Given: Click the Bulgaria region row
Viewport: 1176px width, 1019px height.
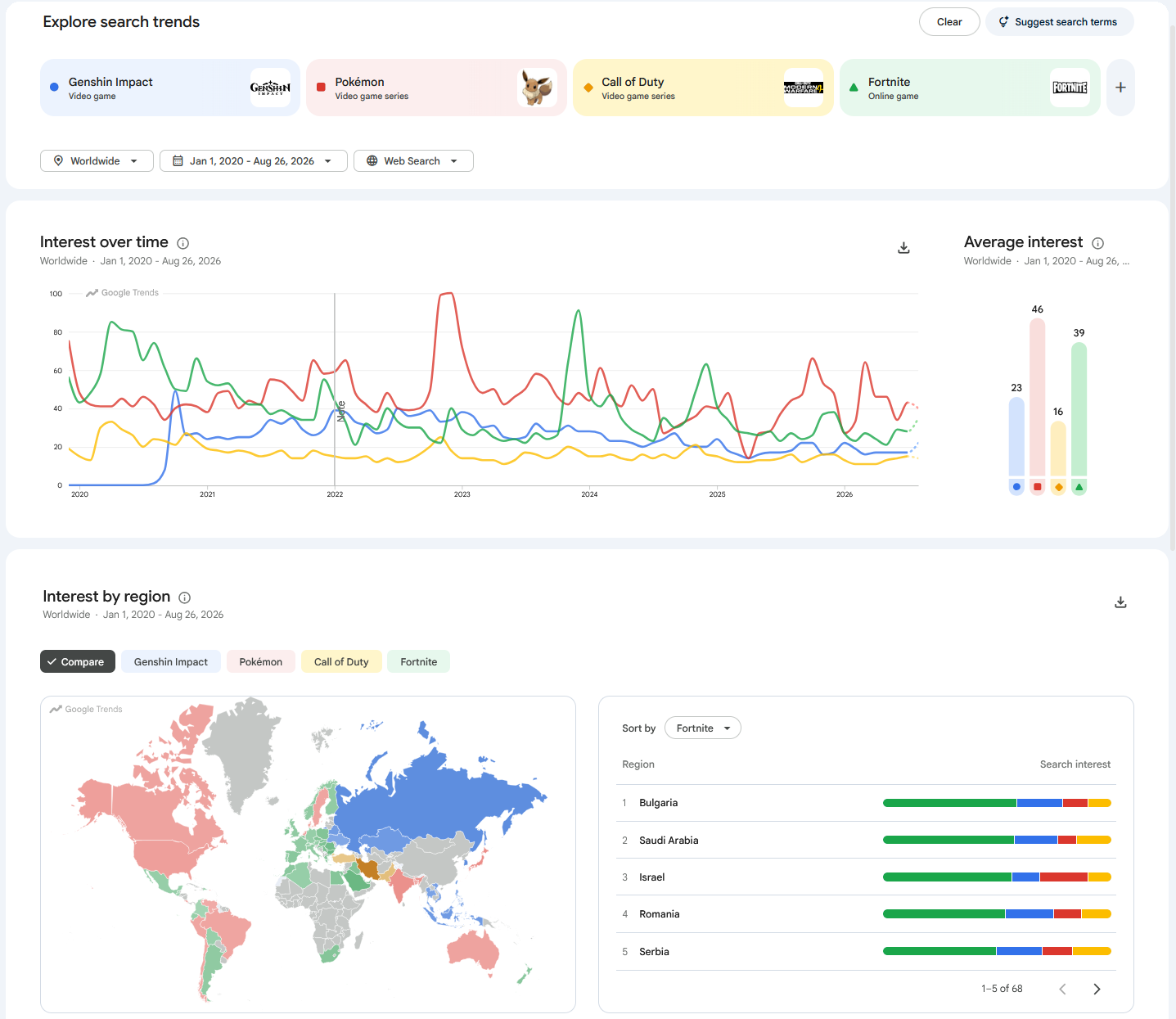Looking at the screenshot, I should [x=866, y=803].
